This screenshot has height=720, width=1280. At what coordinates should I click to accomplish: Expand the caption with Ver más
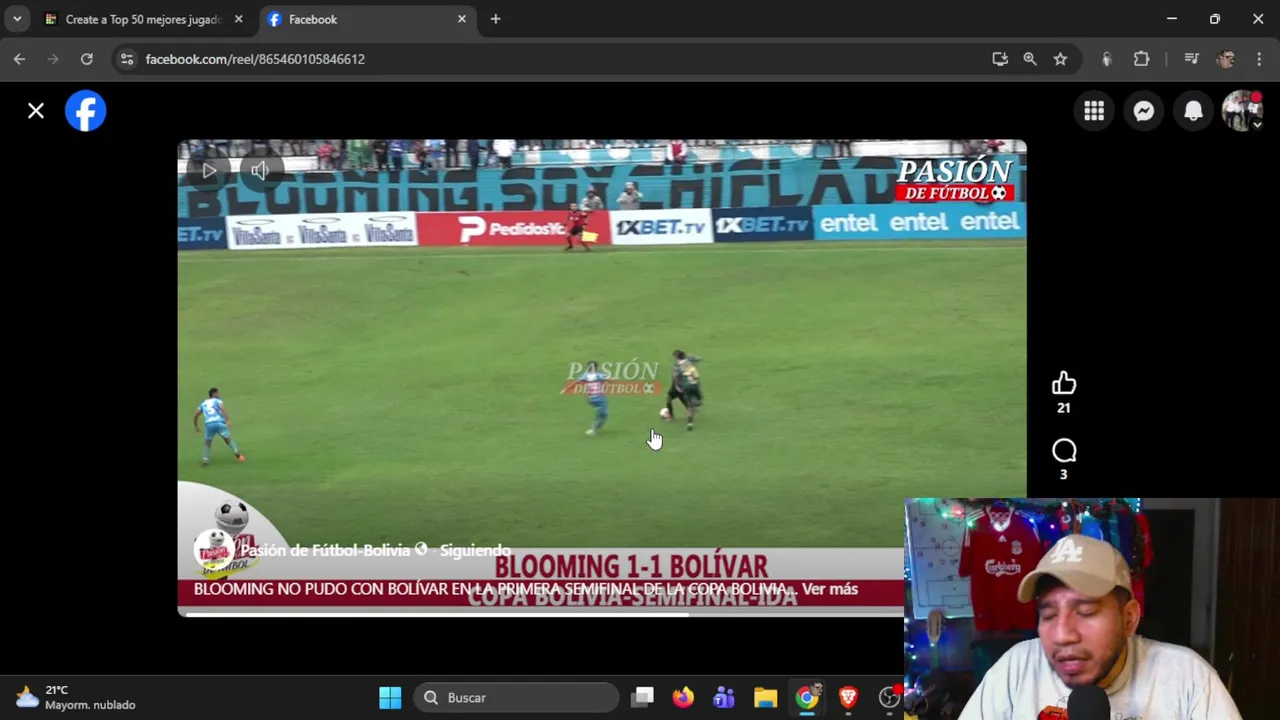pos(829,589)
